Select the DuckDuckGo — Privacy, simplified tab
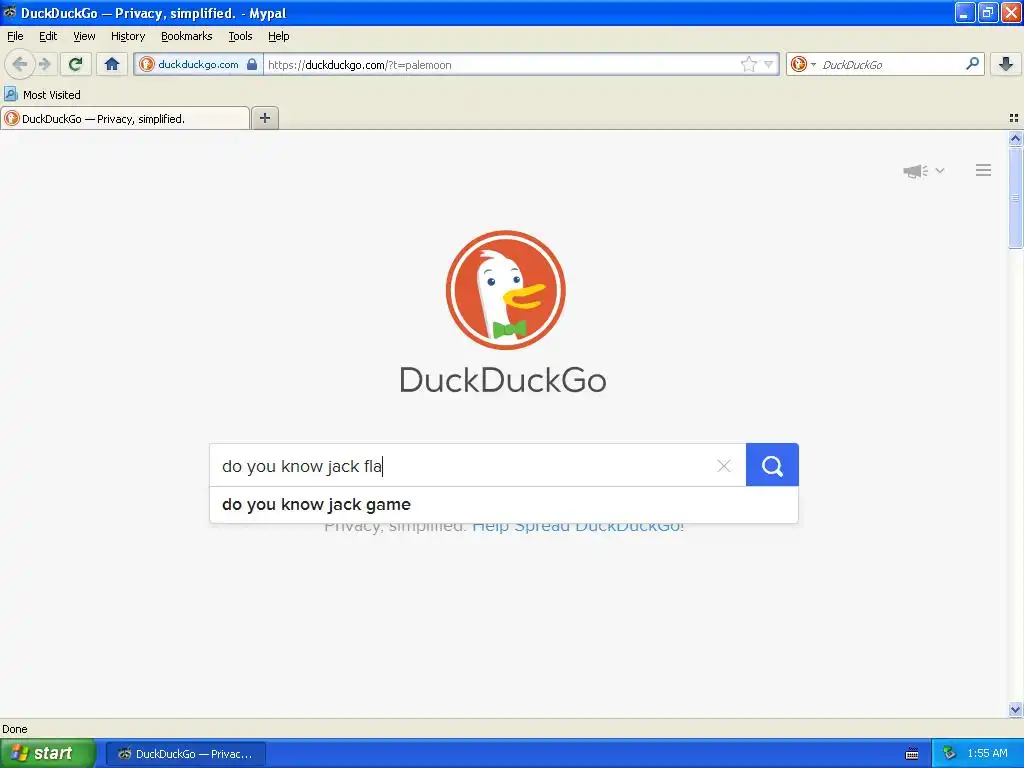This screenshot has width=1024, height=768. point(125,118)
